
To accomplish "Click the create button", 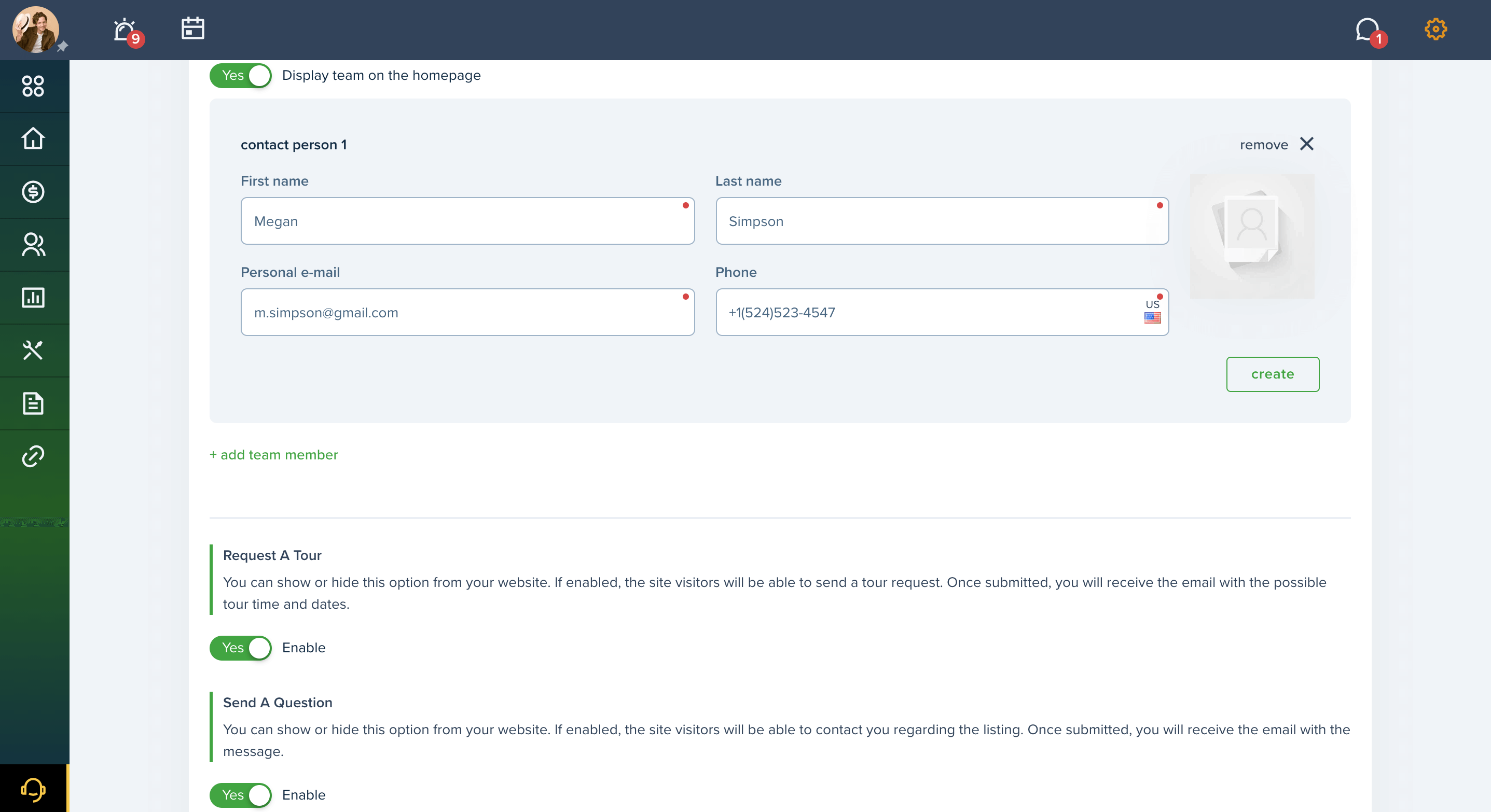I will pyautogui.click(x=1272, y=374).
